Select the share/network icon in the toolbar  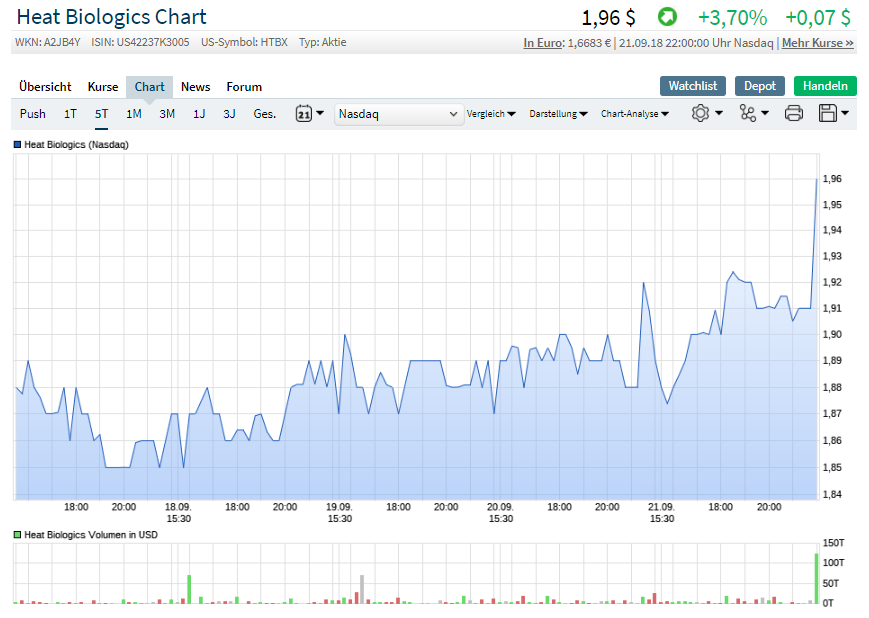[x=749, y=114]
